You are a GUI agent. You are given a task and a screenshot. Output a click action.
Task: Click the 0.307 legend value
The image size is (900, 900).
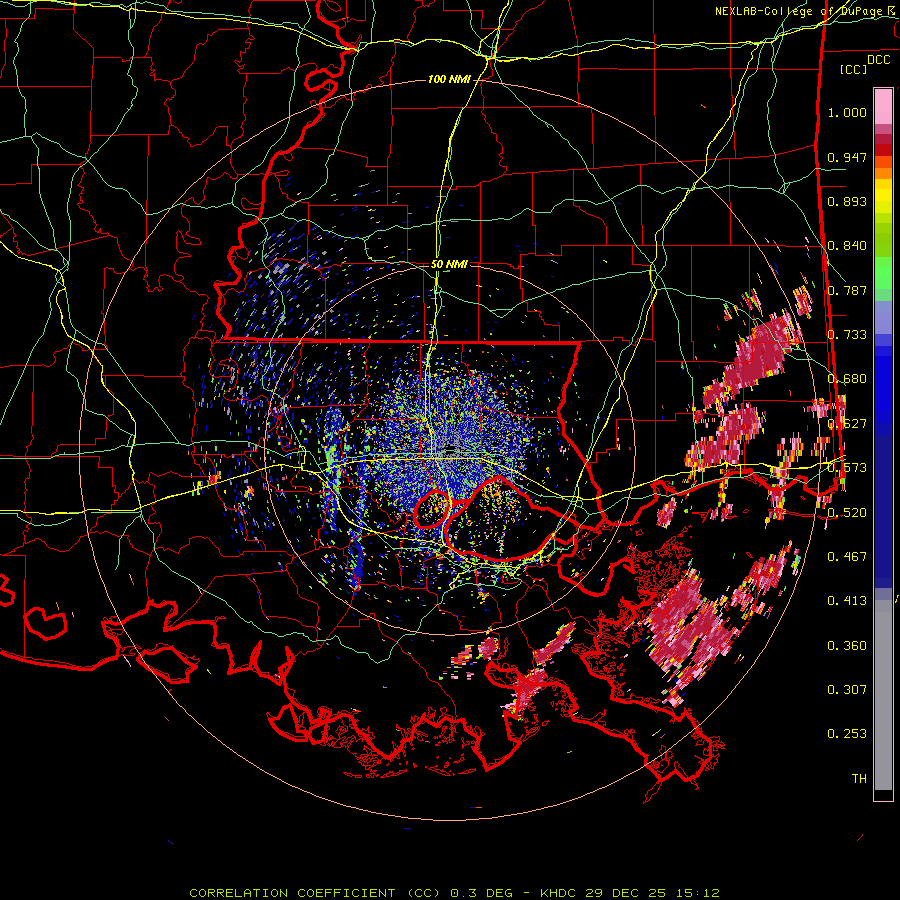[x=847, y=689]
